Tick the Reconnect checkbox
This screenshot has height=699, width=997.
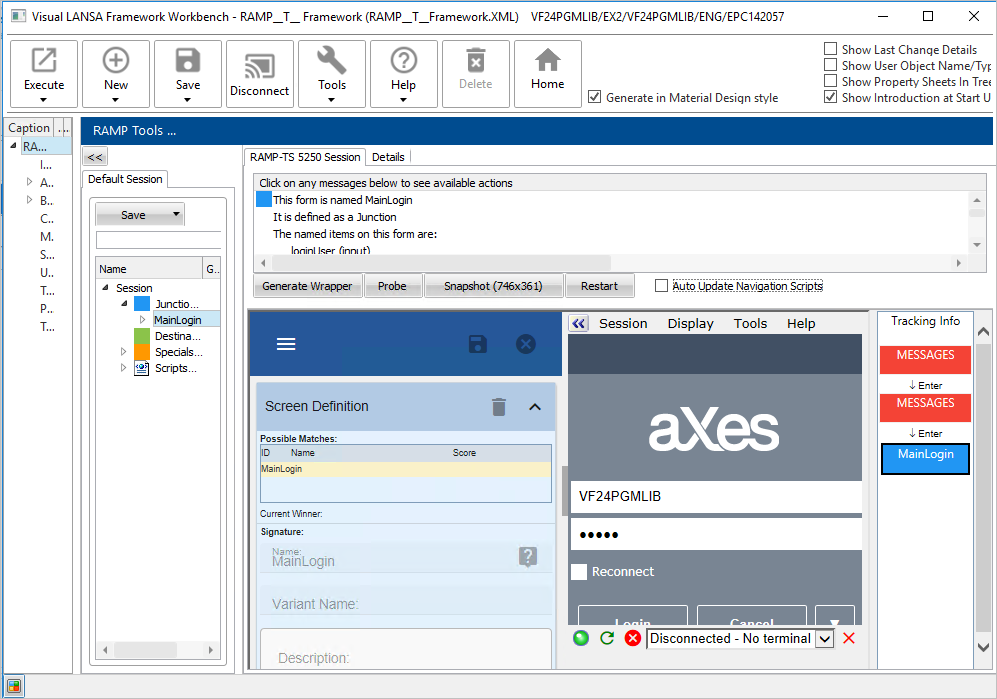(579, 572)
